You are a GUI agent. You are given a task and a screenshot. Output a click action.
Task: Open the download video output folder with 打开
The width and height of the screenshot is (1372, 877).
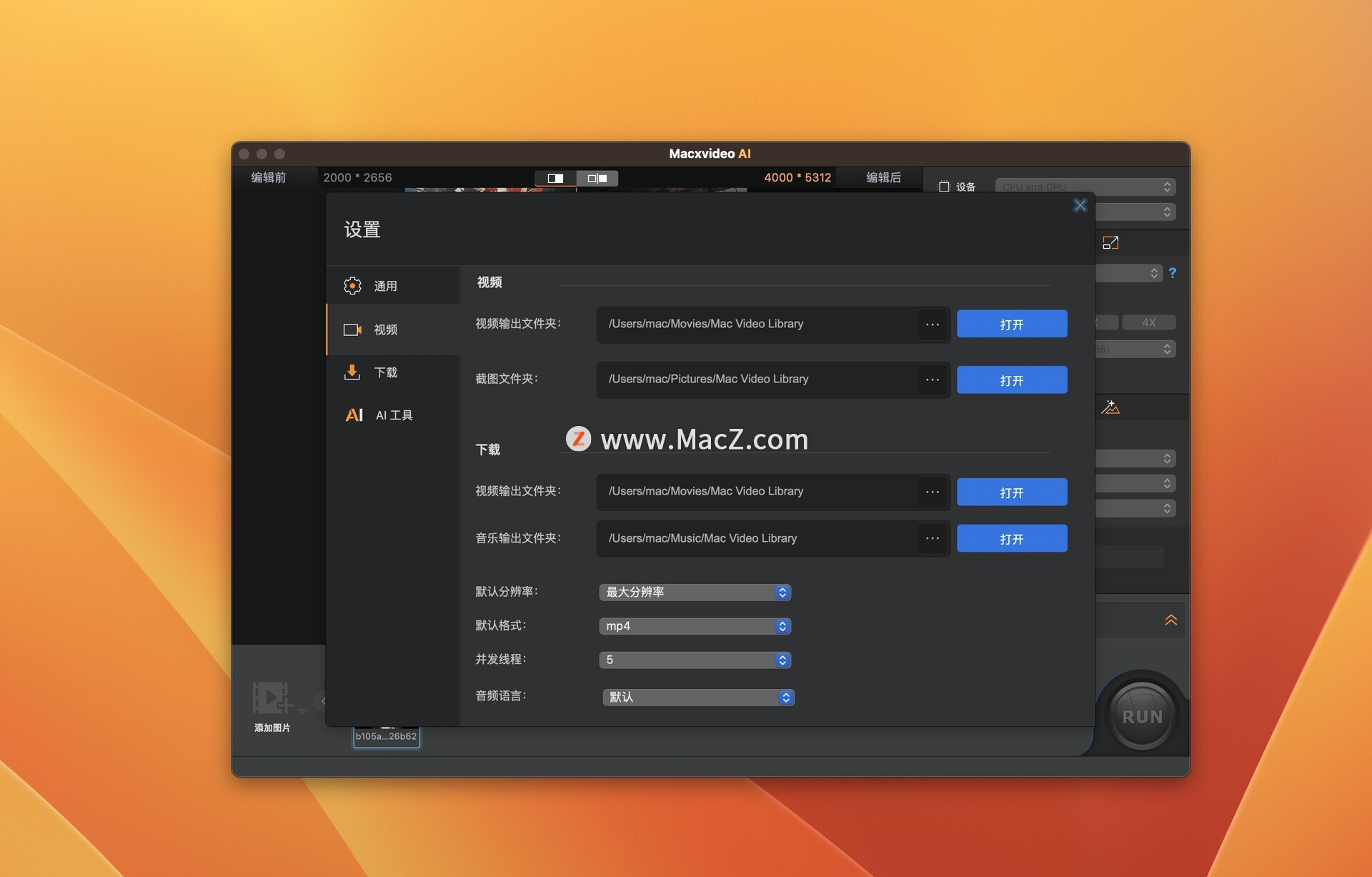pos(1012,492)
